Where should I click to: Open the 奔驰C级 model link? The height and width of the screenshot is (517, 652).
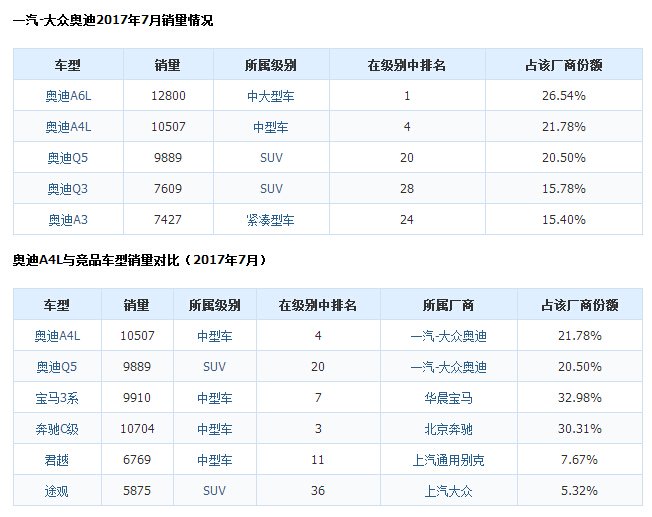(x=57, y=429)
